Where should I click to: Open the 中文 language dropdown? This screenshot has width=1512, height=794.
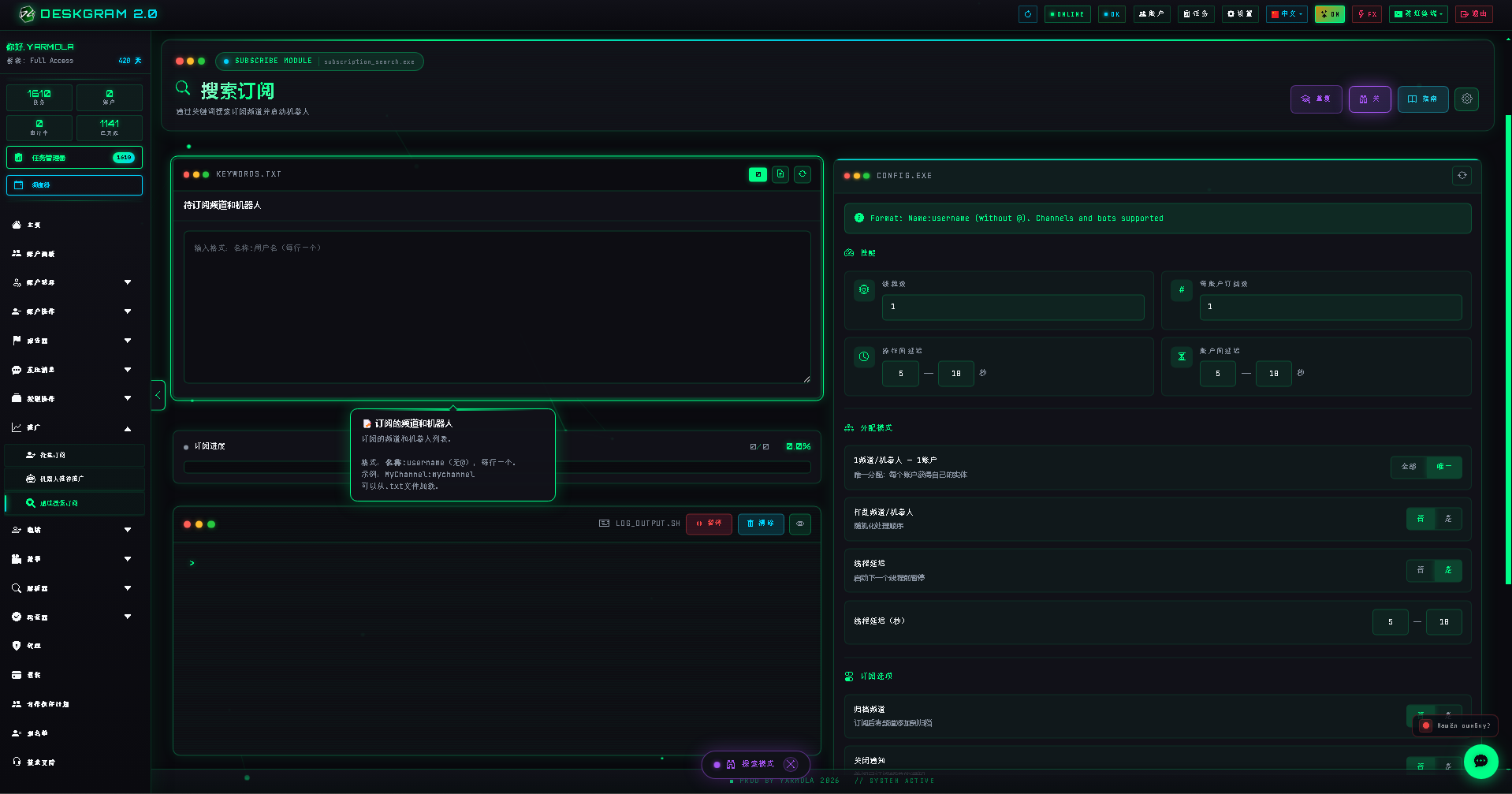click(x=1287, y=14)
